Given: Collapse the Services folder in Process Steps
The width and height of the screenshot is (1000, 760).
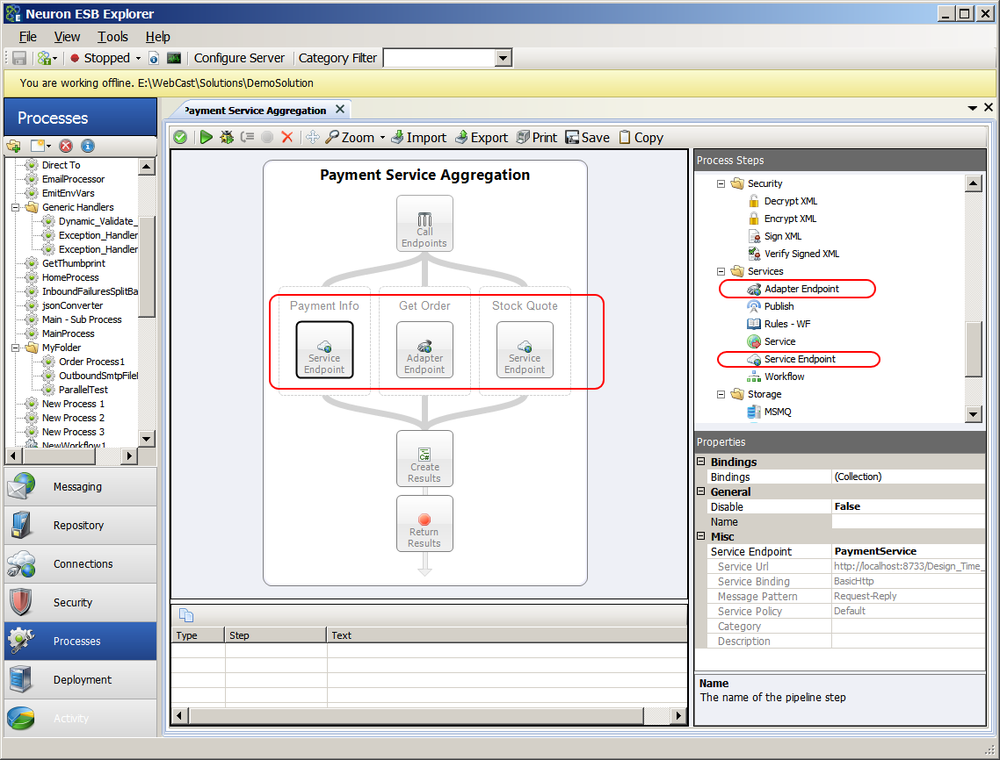Looking at the screenshot, I should [x=721, y=272].
